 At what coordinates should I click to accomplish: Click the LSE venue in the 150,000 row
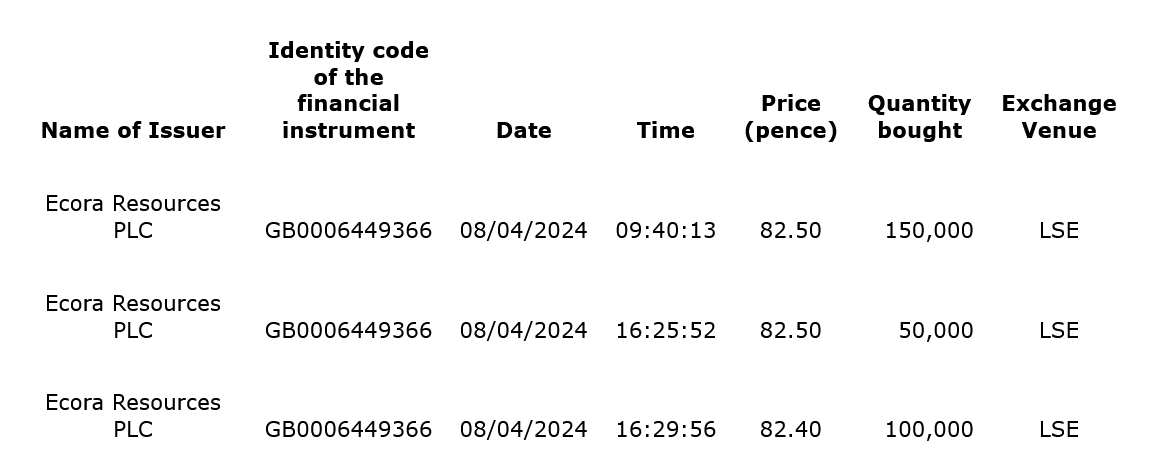(x=1058, y=230)
